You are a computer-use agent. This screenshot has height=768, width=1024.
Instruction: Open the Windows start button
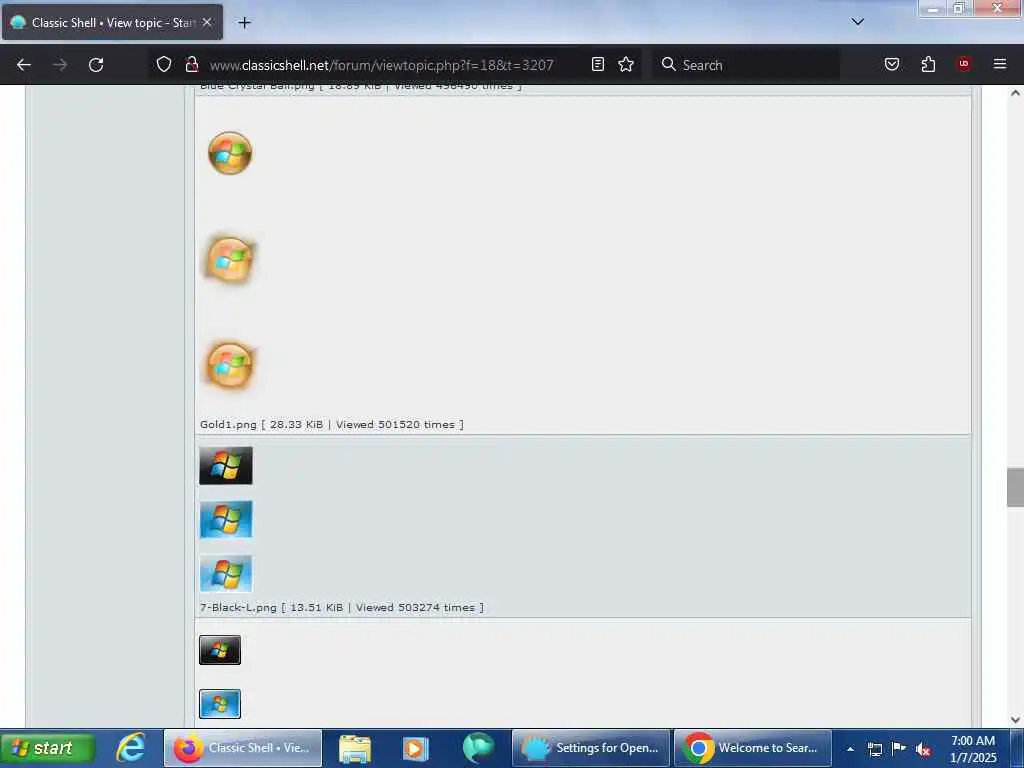(48, 748)
